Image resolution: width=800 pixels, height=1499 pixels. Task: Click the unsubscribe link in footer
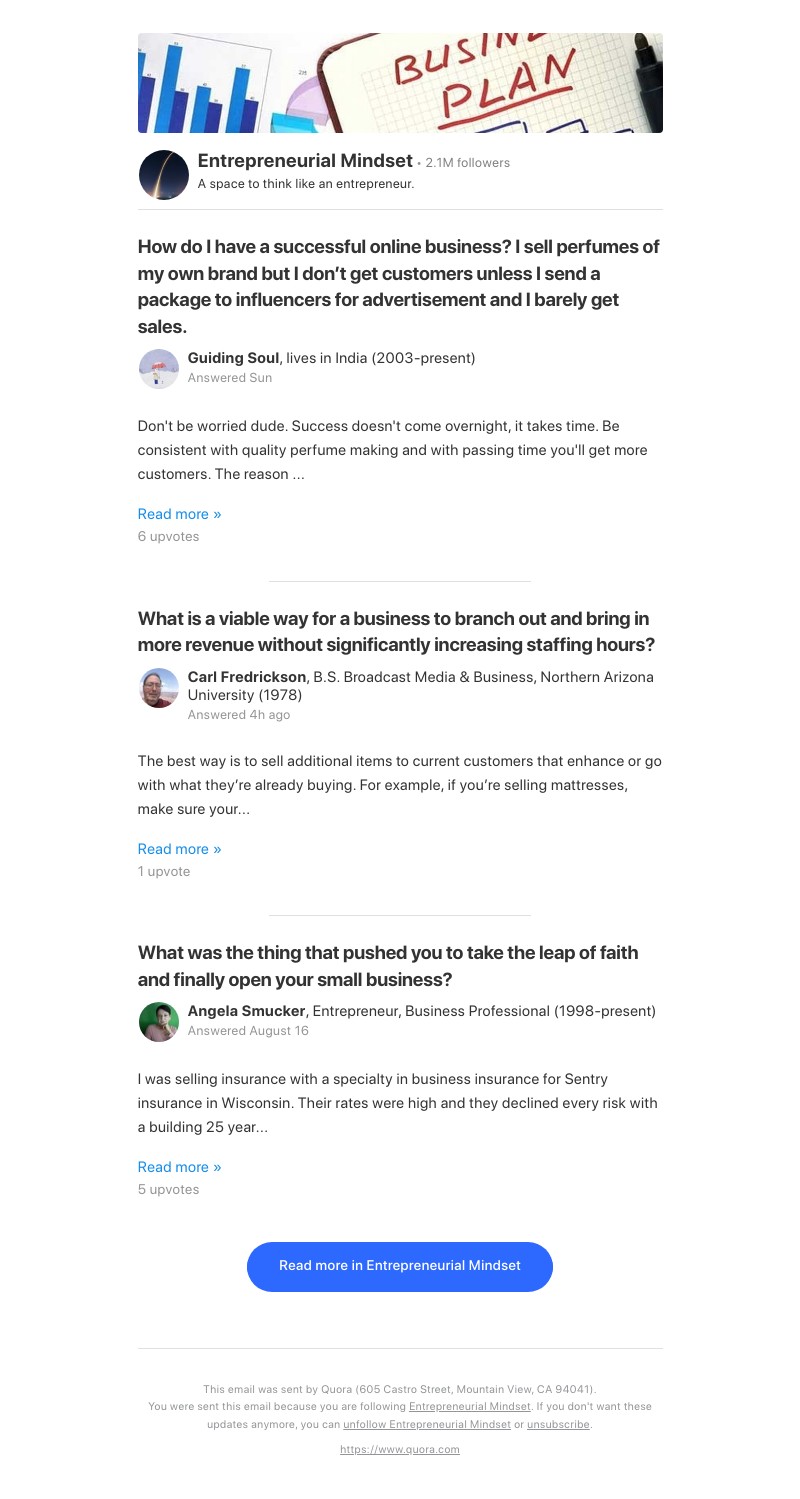(558, 1424)
